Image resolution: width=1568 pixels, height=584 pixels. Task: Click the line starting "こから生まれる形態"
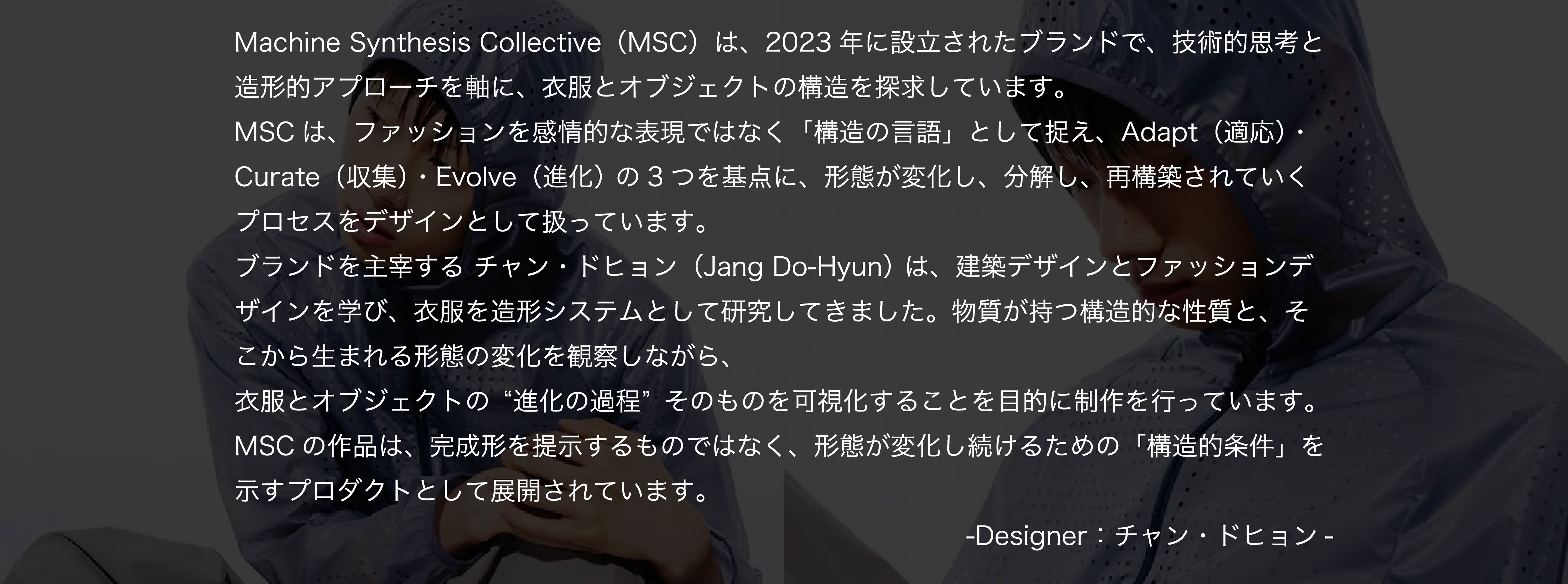[485, 357]
